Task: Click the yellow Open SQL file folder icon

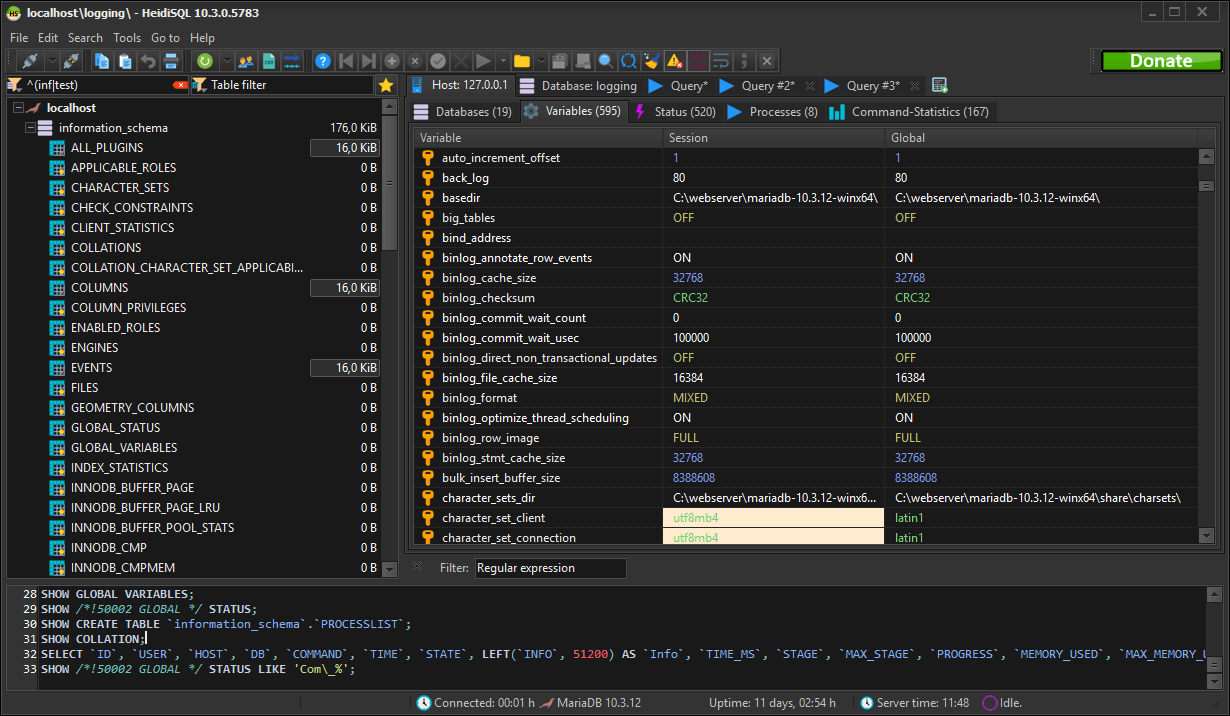Action: coord(522,61)
